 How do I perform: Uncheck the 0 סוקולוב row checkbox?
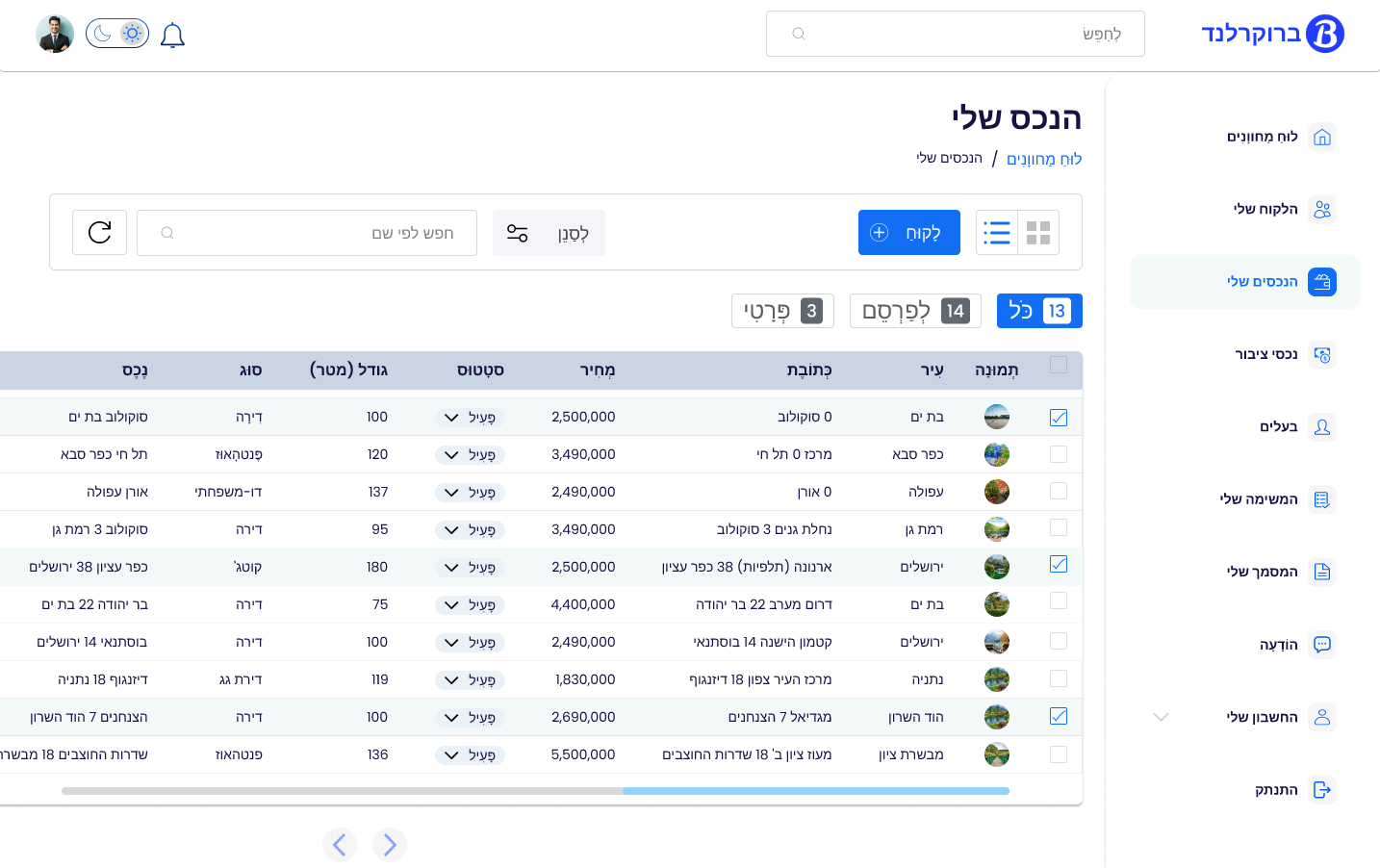pos(1059,418)
